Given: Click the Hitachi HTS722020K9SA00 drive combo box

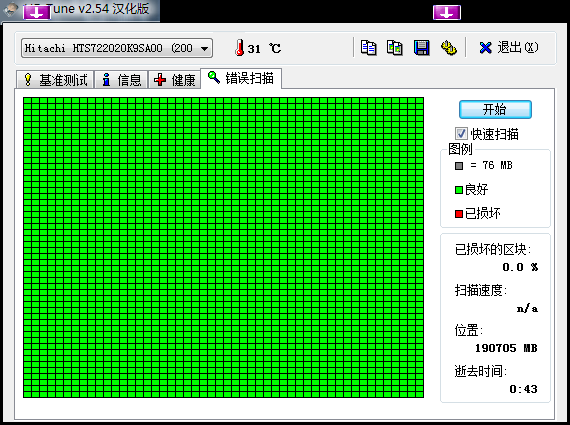Looking at the screenshot, I should [x=117, y=48].
